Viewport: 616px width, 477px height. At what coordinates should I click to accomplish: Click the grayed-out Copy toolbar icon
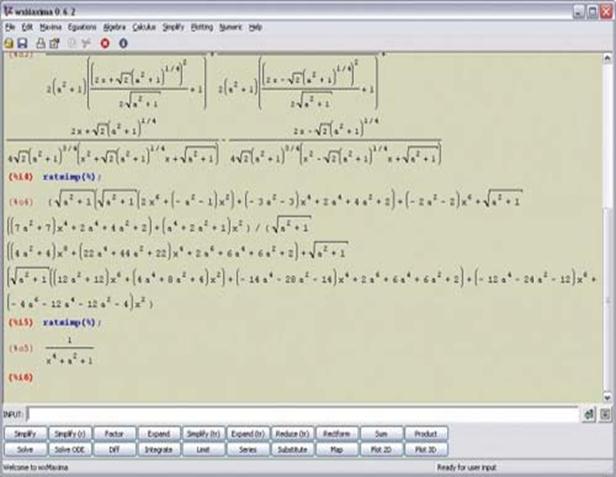[x=72, y=43]
